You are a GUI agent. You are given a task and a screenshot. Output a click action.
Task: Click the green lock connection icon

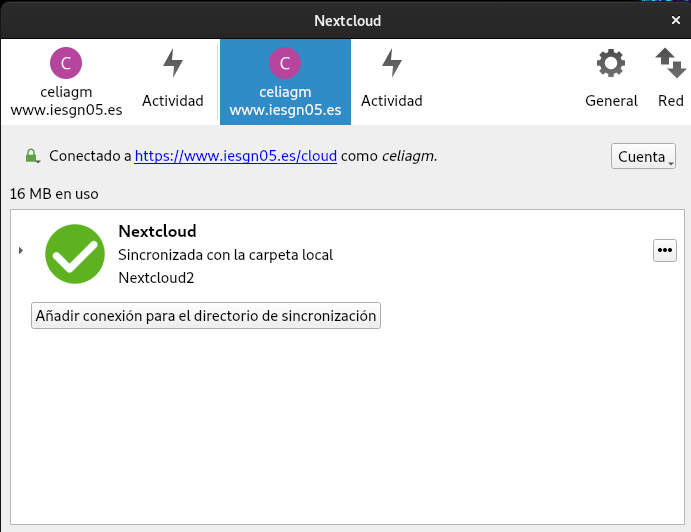tap(32, 156)
